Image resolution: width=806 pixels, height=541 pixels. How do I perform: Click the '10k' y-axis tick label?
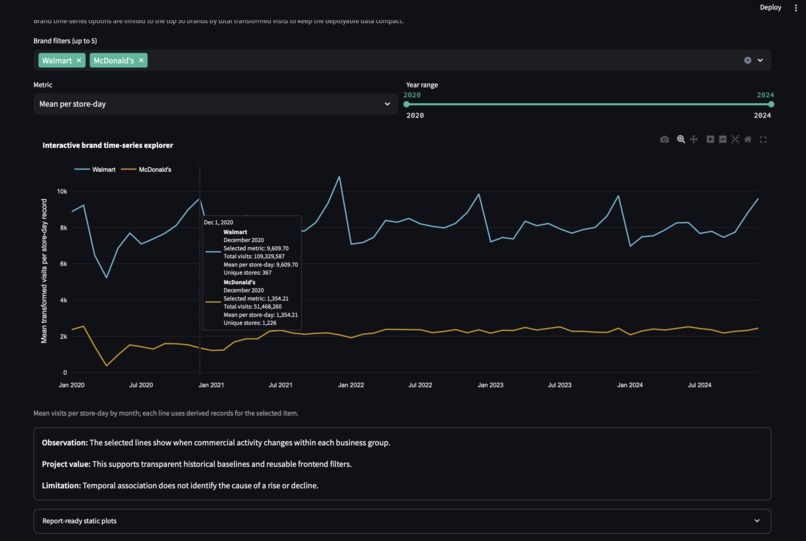pos(62,191)
